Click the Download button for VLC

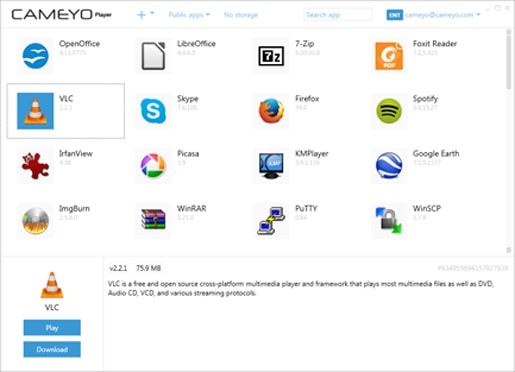pyautogui.click(x=52, y=349)
